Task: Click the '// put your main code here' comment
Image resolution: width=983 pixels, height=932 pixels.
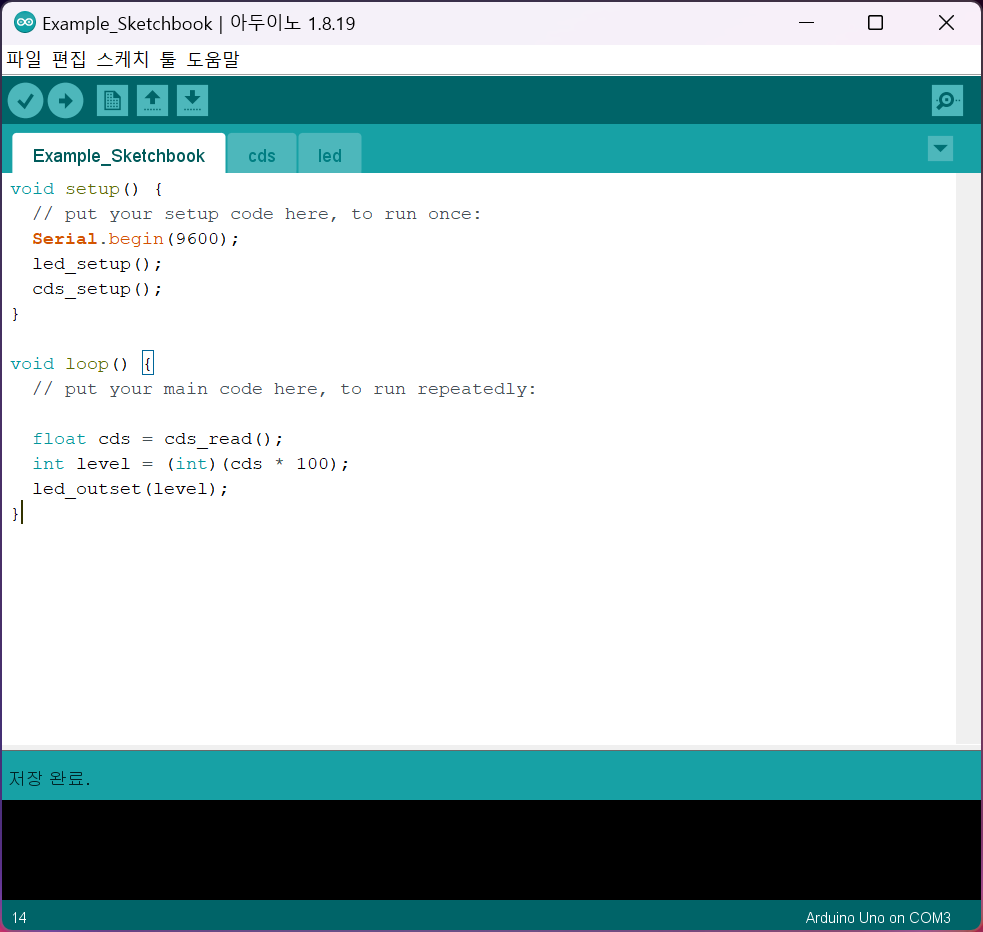Action: coord(285,389)
